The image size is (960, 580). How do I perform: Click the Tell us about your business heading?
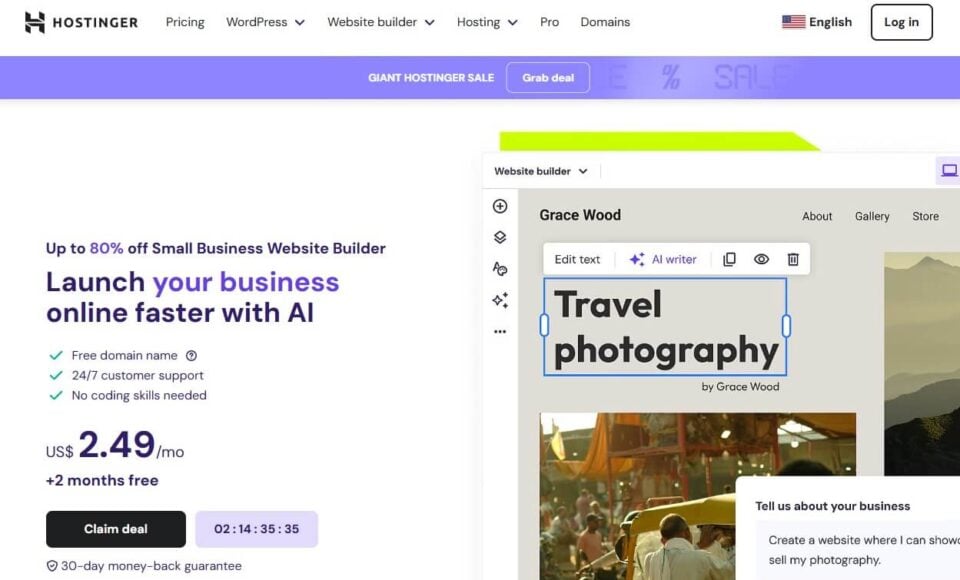click(833, 506)
